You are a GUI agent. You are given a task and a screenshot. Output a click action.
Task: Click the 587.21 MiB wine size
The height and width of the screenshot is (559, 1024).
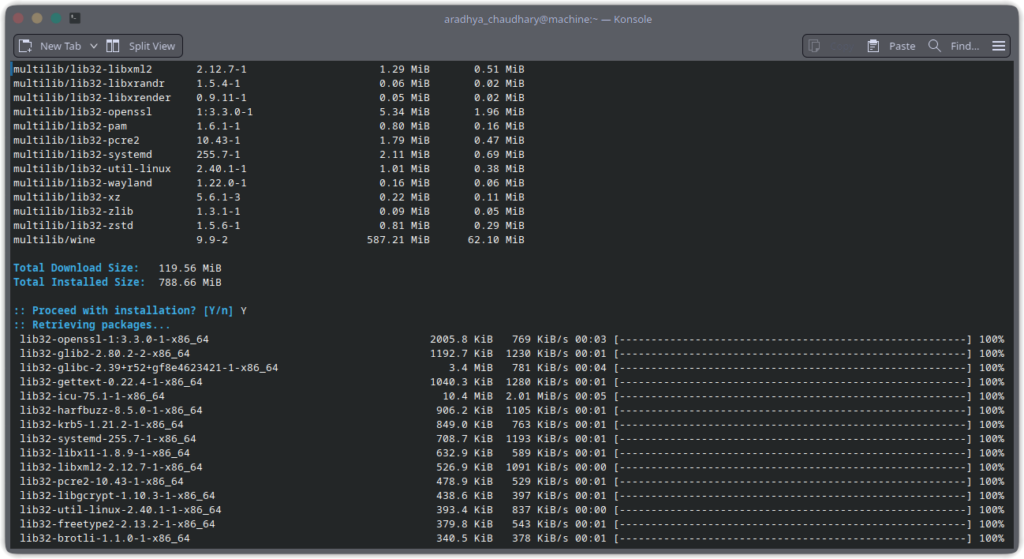point(398,240)
